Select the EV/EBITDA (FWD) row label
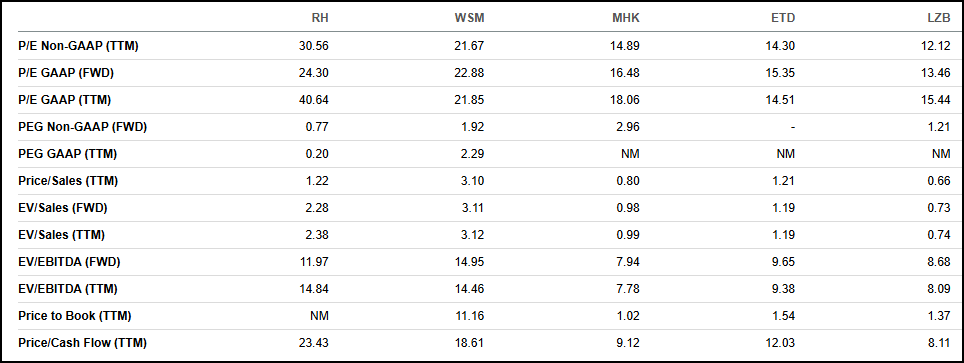The width and height of the screenshot is (964, 363). pos(69,262)
